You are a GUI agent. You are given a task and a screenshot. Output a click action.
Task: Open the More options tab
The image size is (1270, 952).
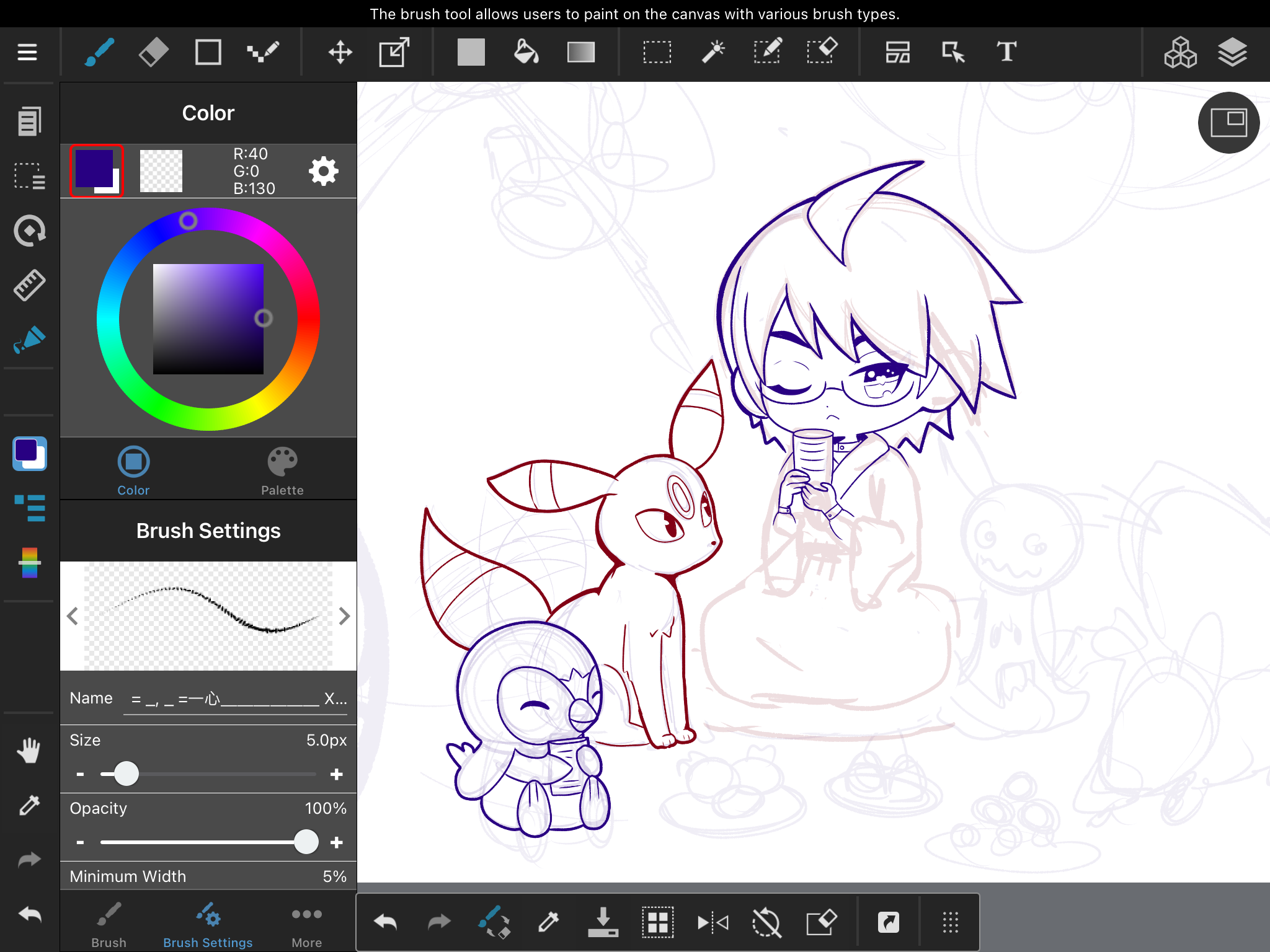tap(306, 925)
